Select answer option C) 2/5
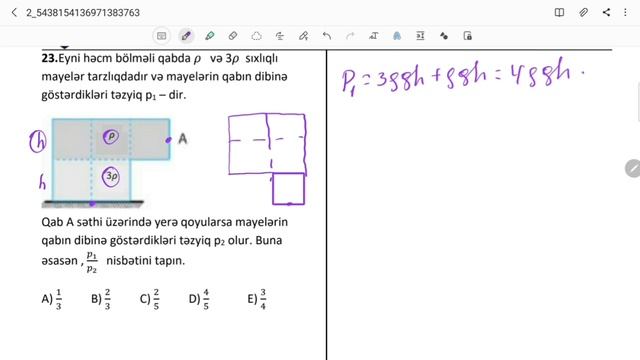 point(150,299)
